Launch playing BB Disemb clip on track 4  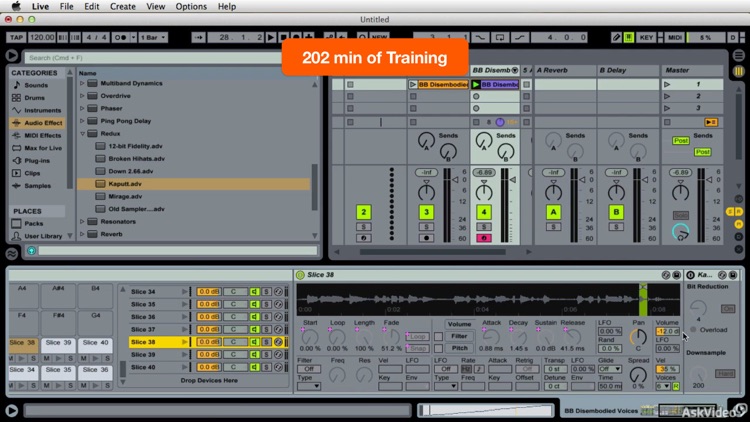pyautogui.click(x=476, y=84)
